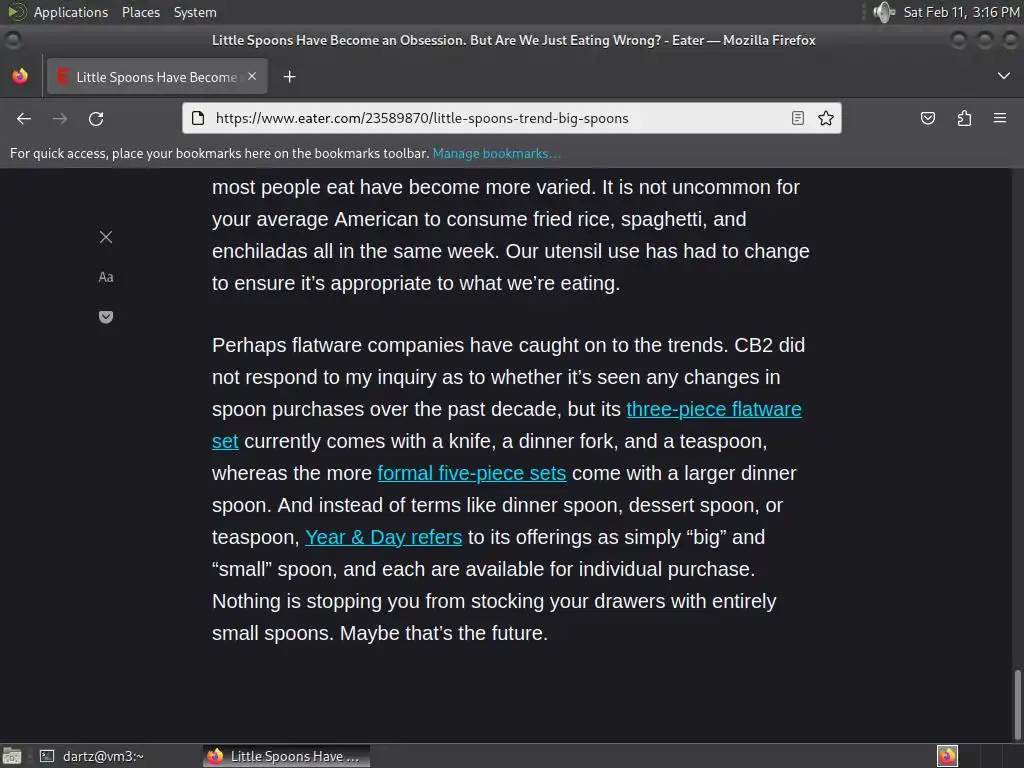Toggle reader view icon in address bar
Image resolution: width=1024 pixels, height=768 pixels.
(797, 118)
